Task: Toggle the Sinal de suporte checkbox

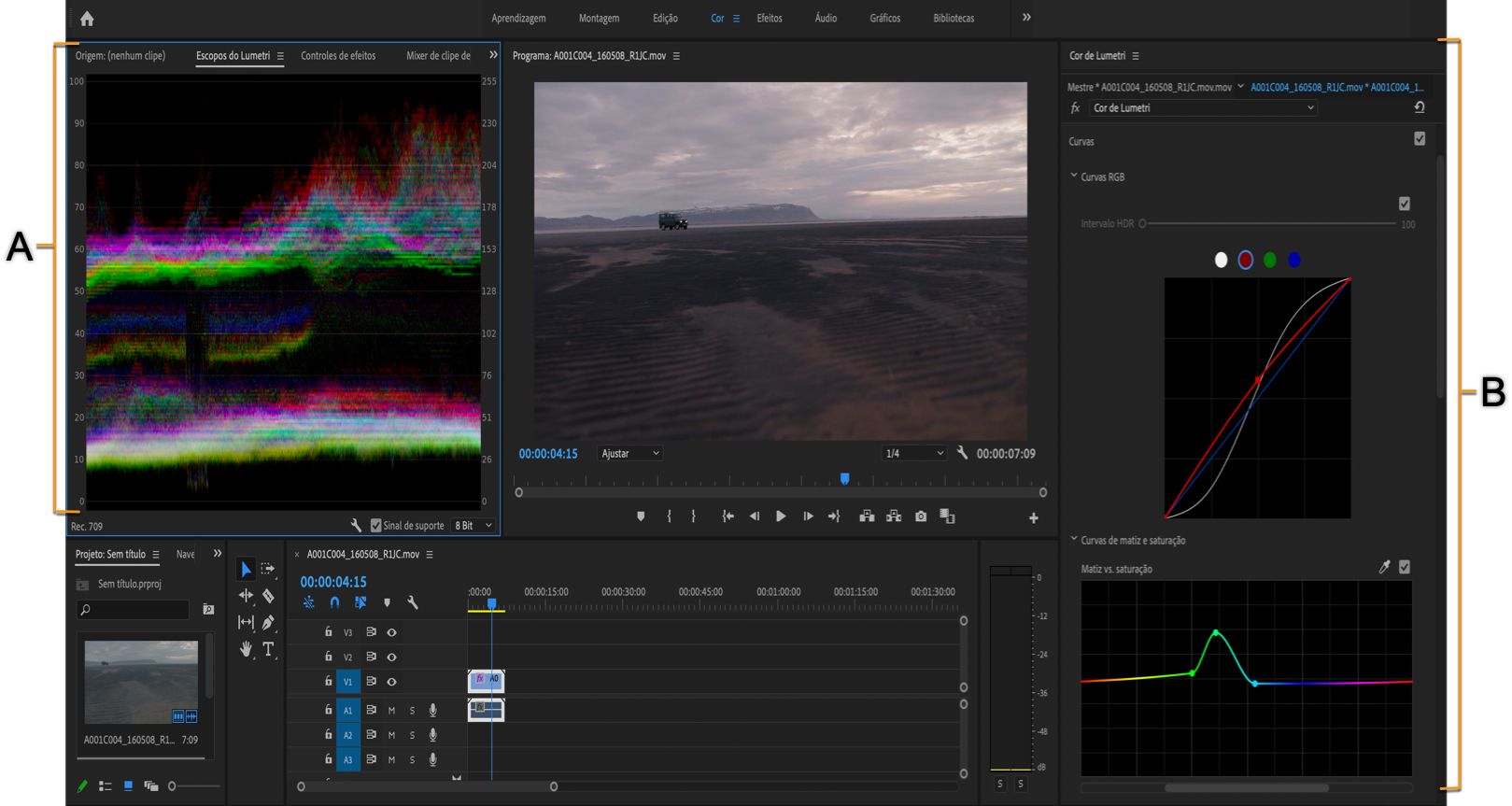Action: pyautogui.click(x=376, y=526)
